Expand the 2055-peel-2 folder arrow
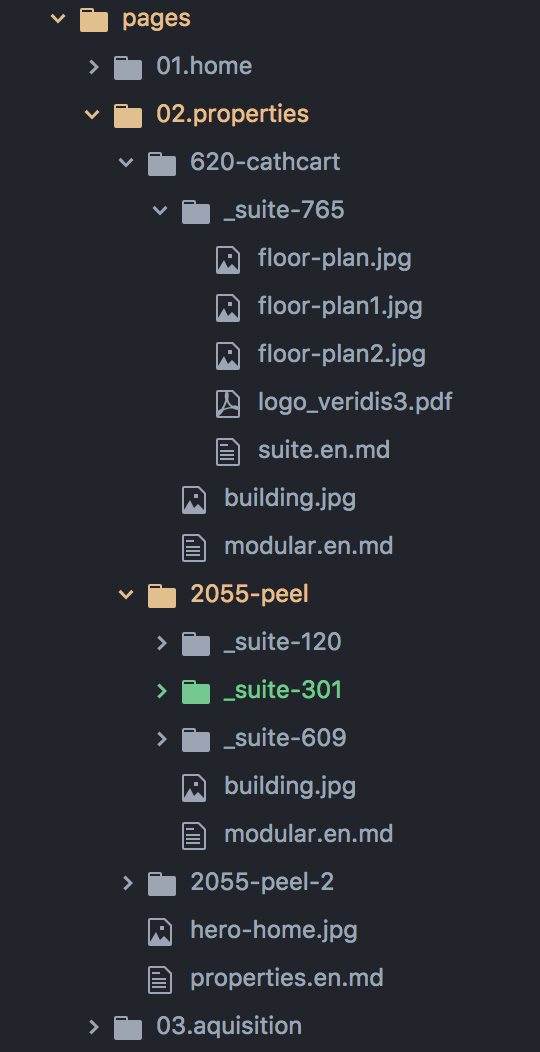 (x=127, y=883)
